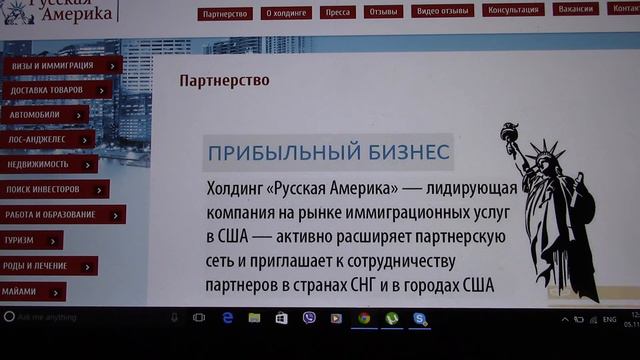Switch to Google Chrome in taskbar
This screenshot has height=360, width=640.
[x=364, y=318]
